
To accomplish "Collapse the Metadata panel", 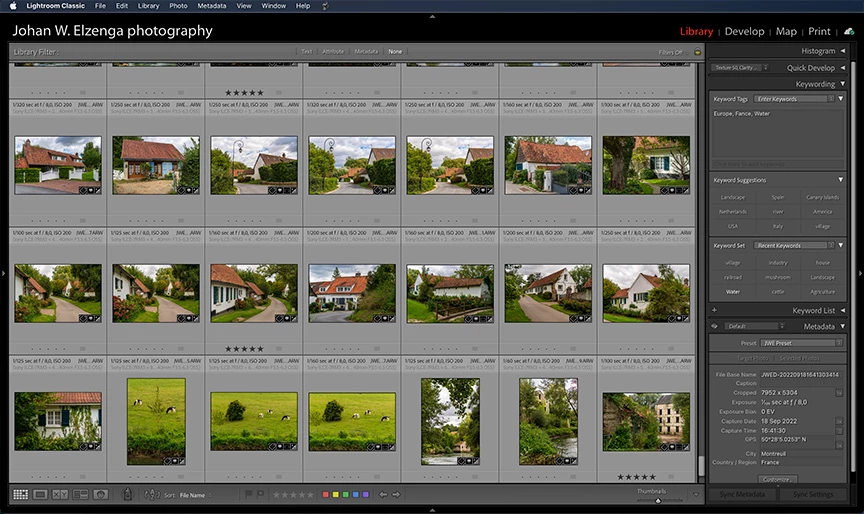I will pos(843,326).
